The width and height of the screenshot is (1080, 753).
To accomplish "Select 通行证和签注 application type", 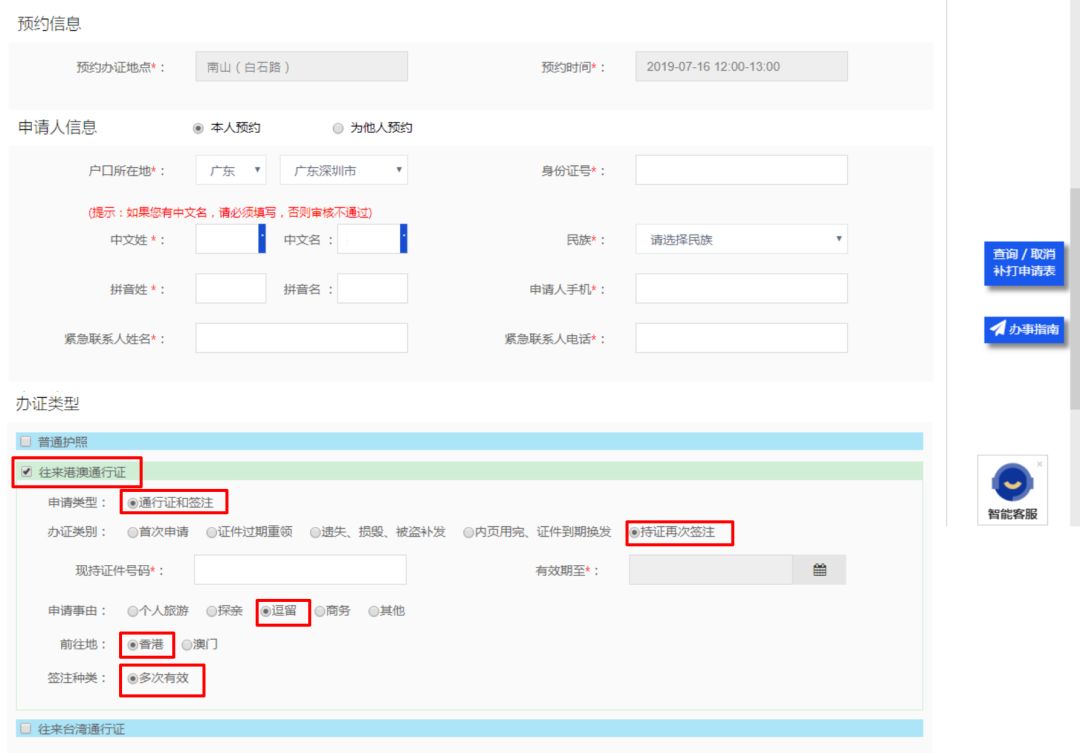I will [132, 503].
